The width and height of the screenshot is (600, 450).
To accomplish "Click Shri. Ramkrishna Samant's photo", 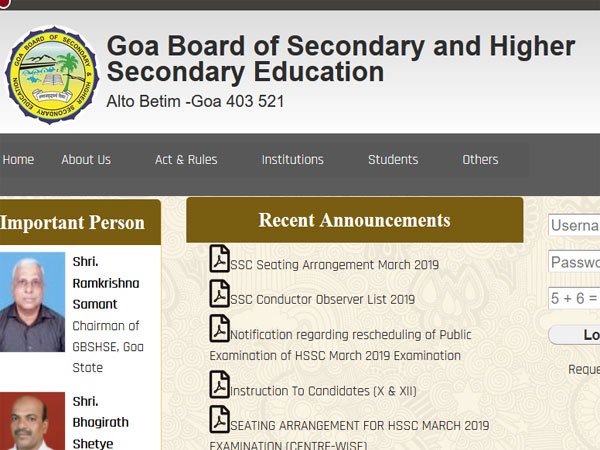I will (31, 303).
